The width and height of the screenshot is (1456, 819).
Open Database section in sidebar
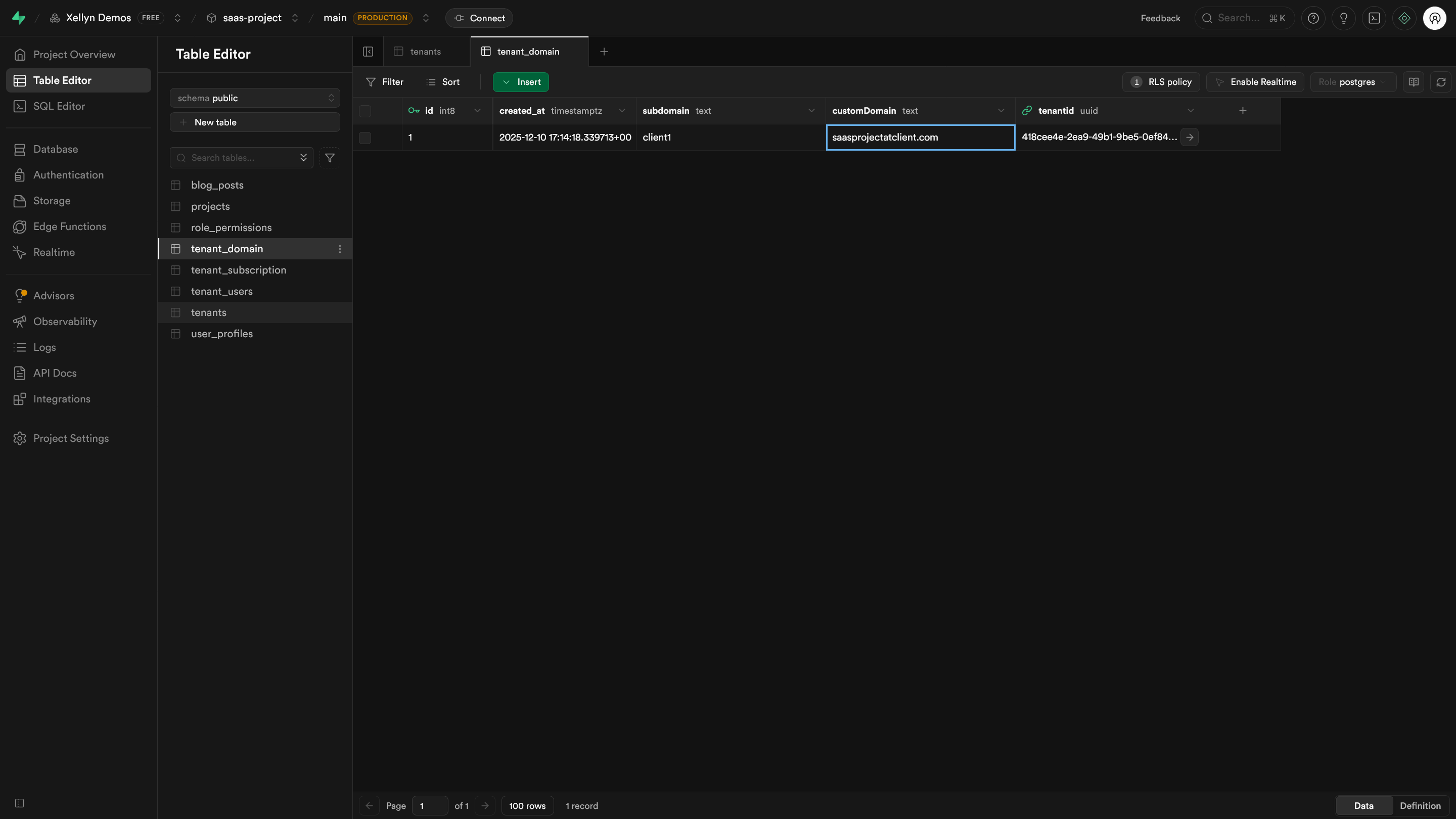[78, 149]
